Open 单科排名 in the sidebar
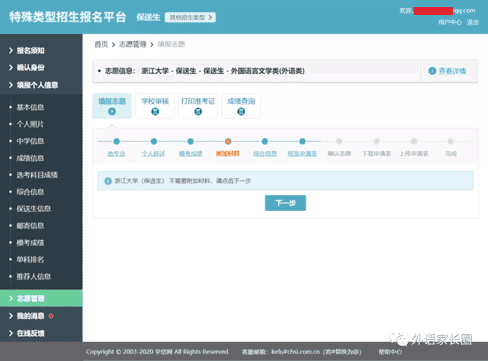The width and height of the screenshot is (488, 361). point(30,259)
